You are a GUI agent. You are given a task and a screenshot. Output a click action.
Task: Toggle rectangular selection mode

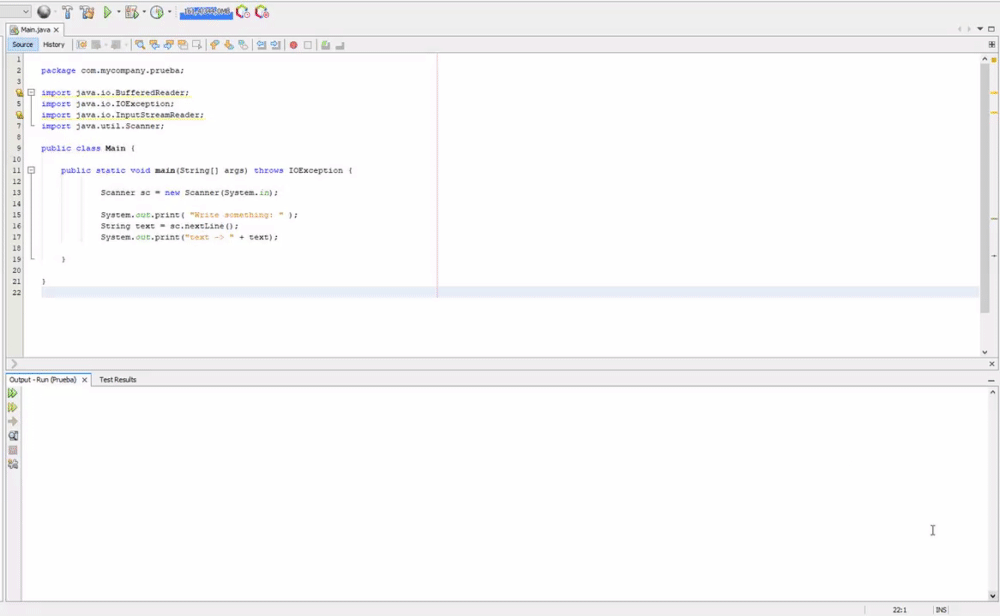click(197, 45)
